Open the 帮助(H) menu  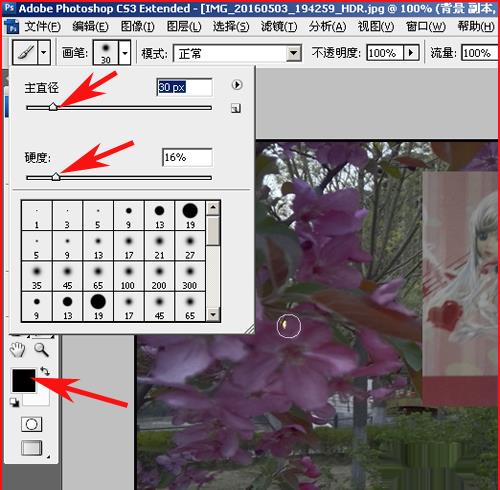pyautogui.click(x=476, y=26)
